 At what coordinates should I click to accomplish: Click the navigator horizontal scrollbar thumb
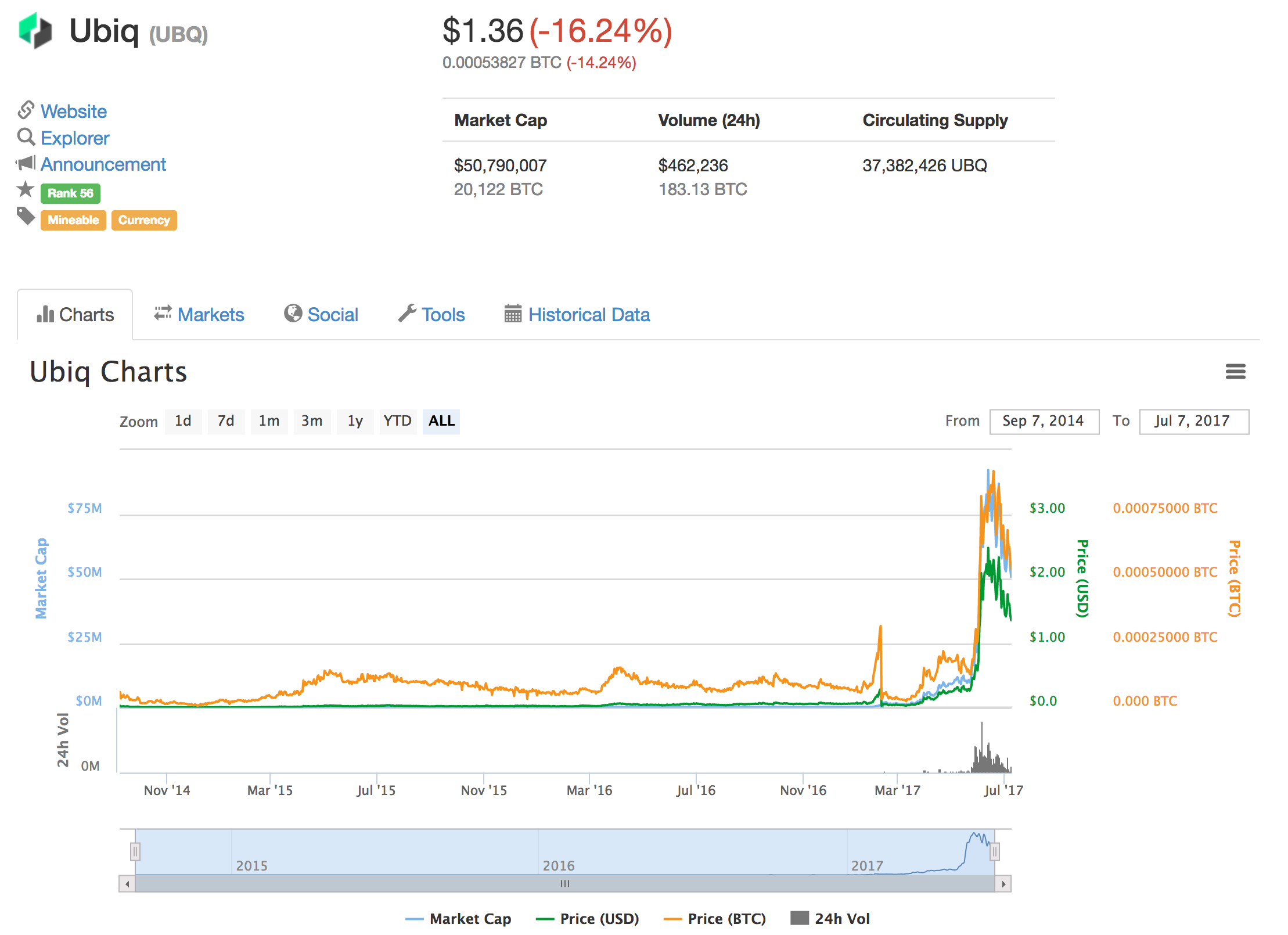click(565, 884)
